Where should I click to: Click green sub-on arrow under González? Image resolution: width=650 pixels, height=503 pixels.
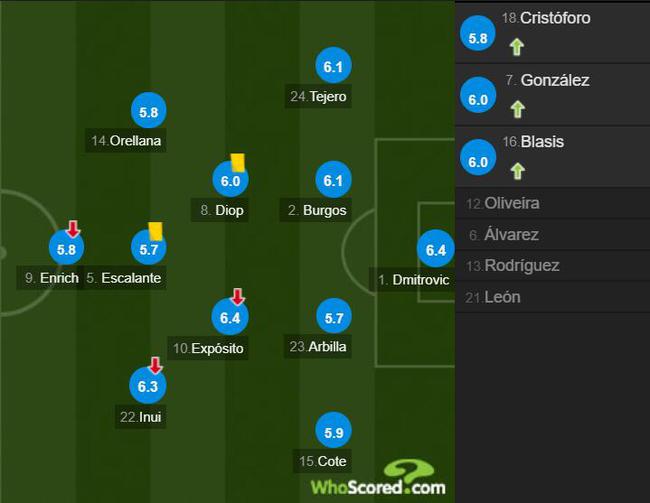(x=517, y=109)
